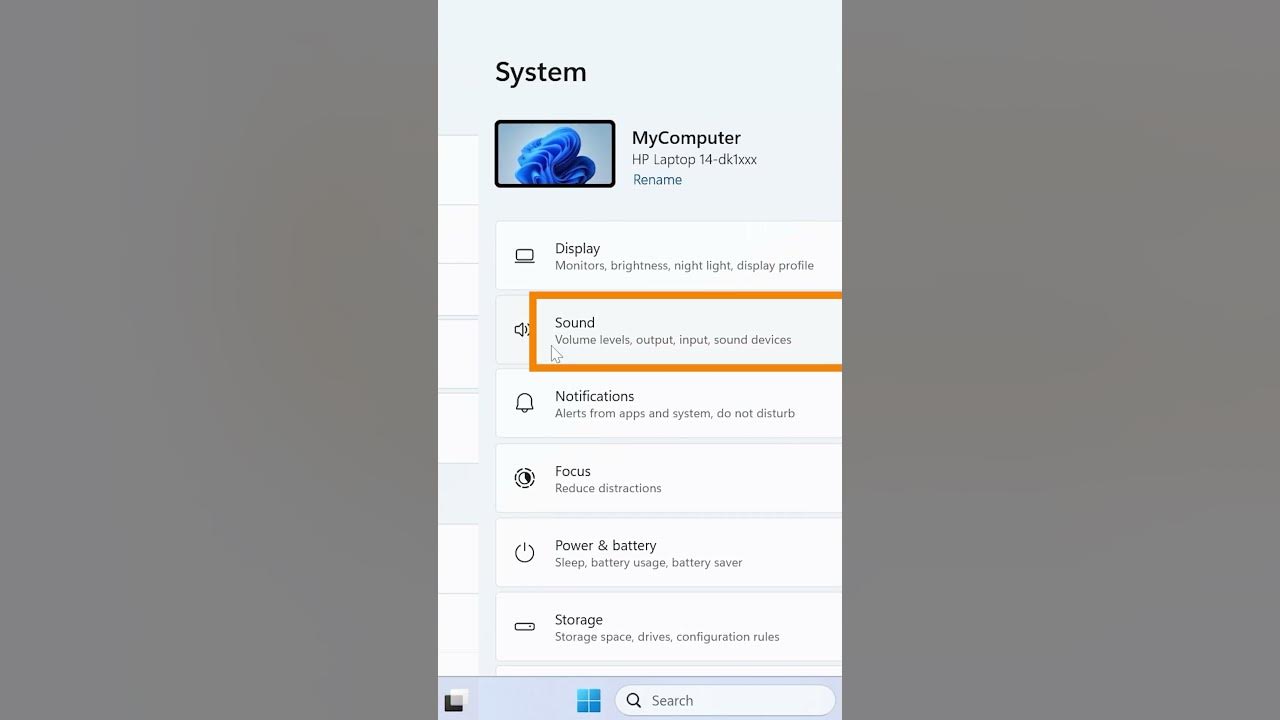Open the Focus settings row
Screen dimensions: 1280x720
pyautogui.click(x=668, y=479)
